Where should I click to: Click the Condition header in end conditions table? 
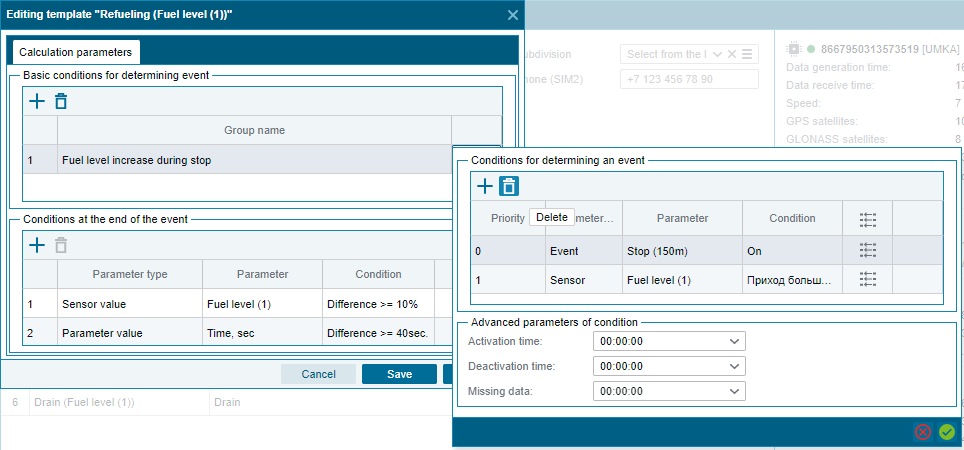[x=378, y=274]
